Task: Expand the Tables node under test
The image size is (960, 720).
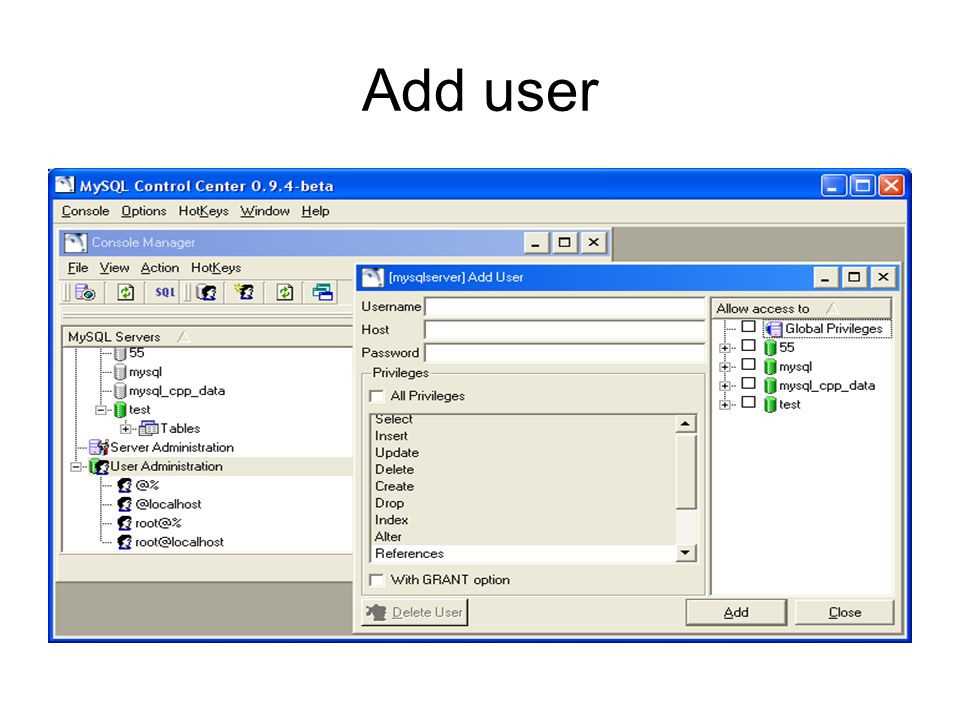Action: pos(126,429)
